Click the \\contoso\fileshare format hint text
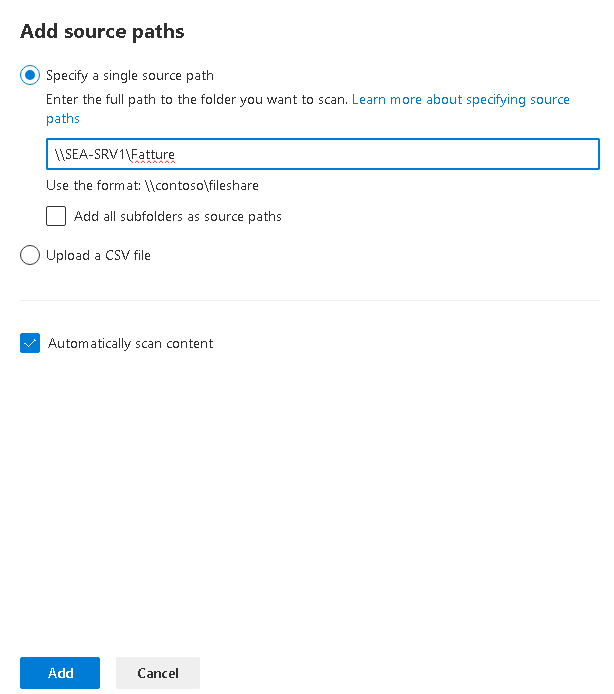Image resolution: width=614 pixels, height=694 pixels. pos(201,185)
